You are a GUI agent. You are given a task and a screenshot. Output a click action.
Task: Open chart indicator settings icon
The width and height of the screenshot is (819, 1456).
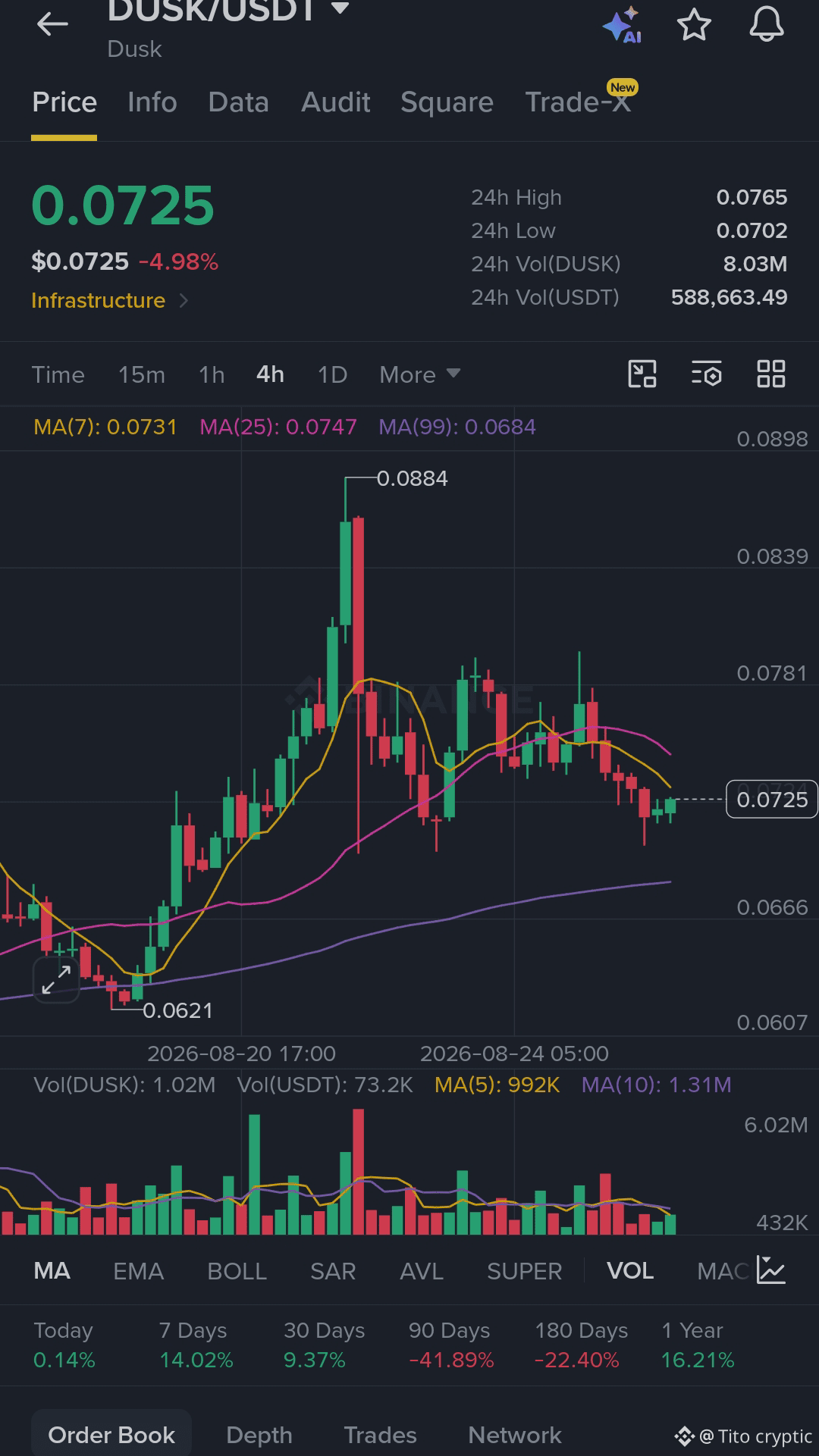click(707, 374)
